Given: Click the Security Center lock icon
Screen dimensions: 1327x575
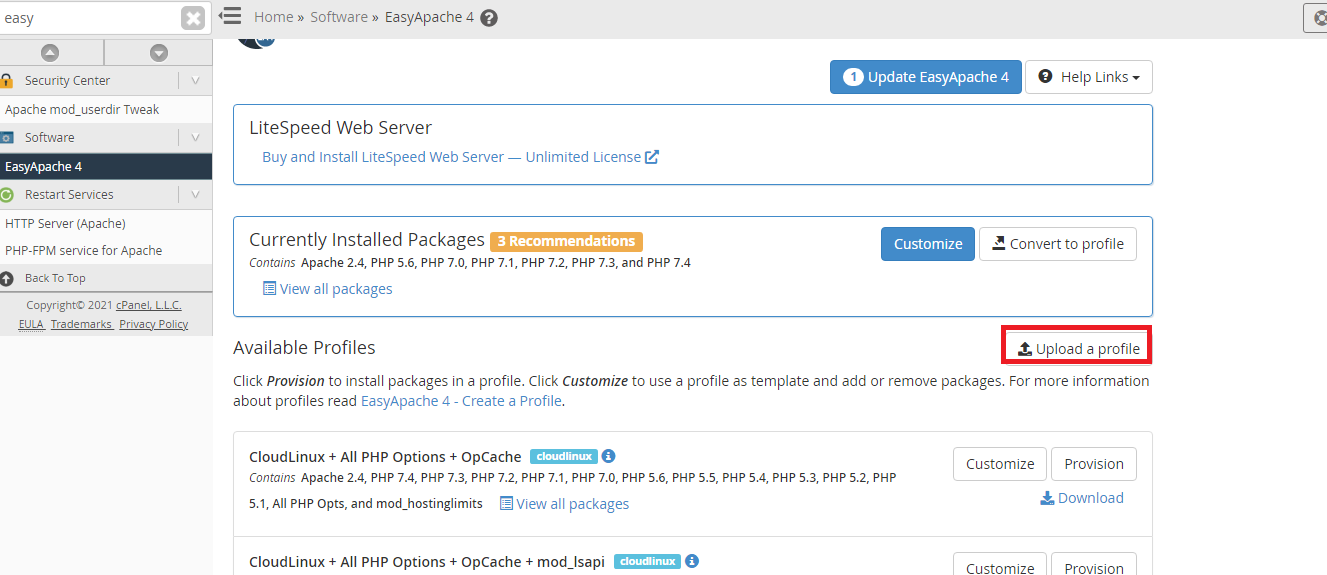Looking at the screenshot, I should (6, 81).
